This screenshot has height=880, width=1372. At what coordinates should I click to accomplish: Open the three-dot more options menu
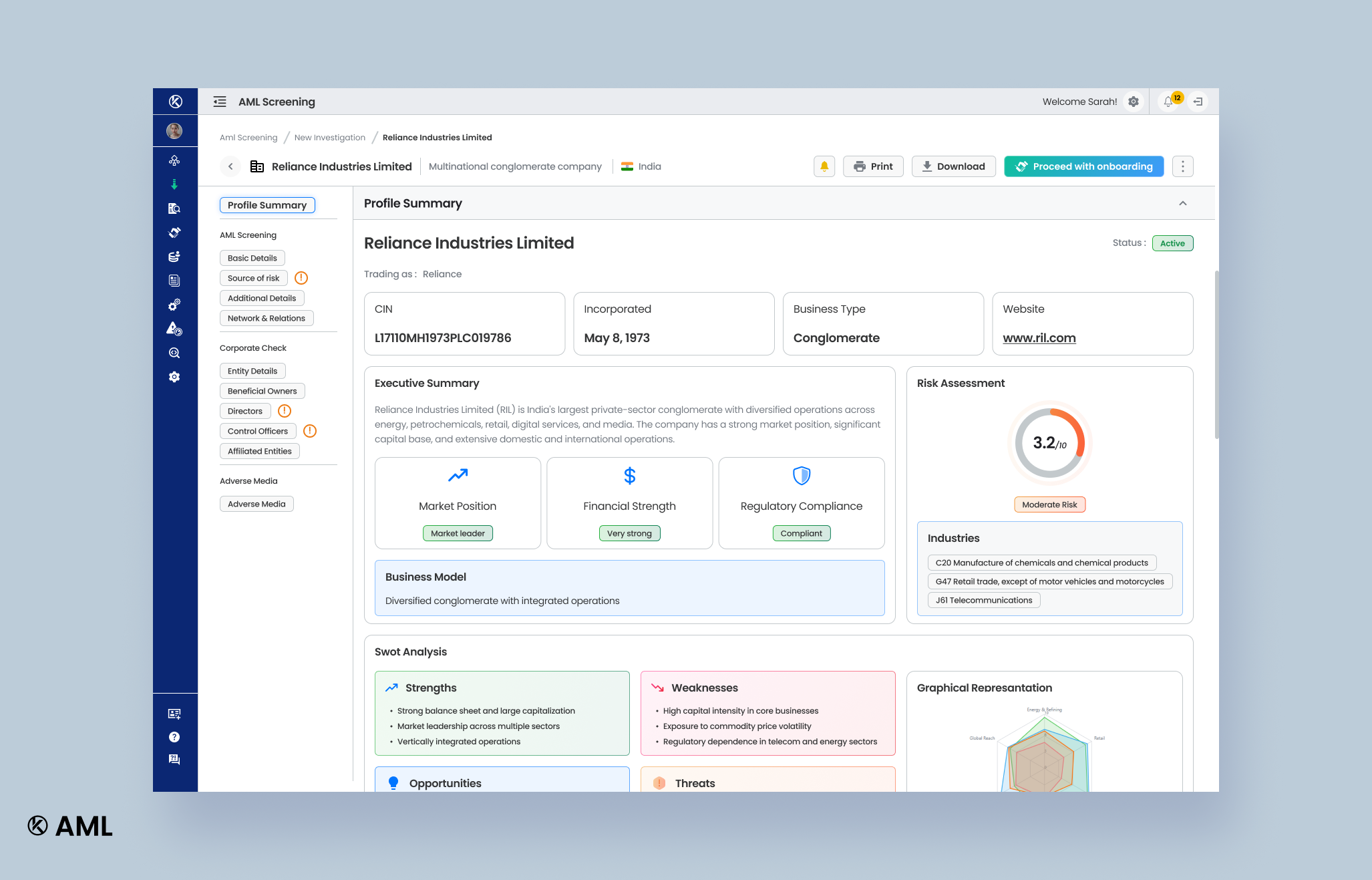tap(1183, 166)
